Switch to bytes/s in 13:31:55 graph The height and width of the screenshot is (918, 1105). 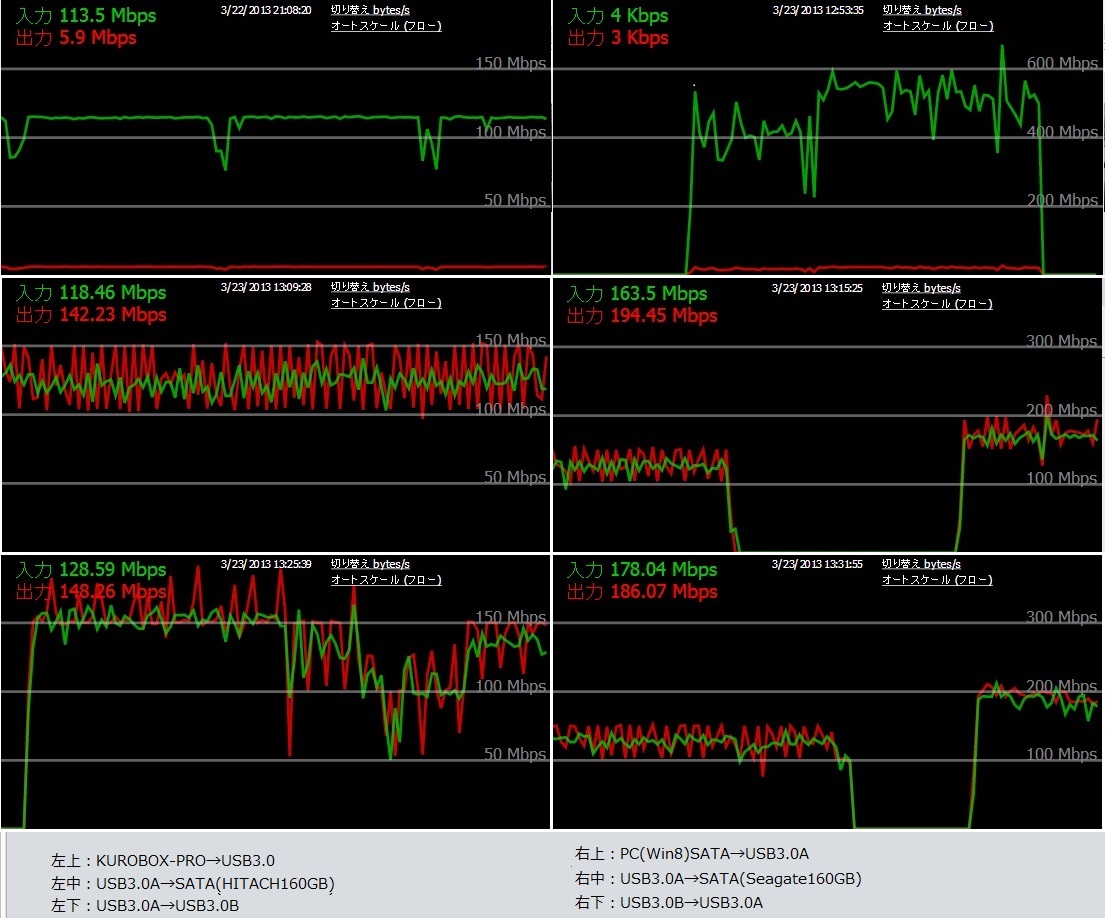[921, 564]
